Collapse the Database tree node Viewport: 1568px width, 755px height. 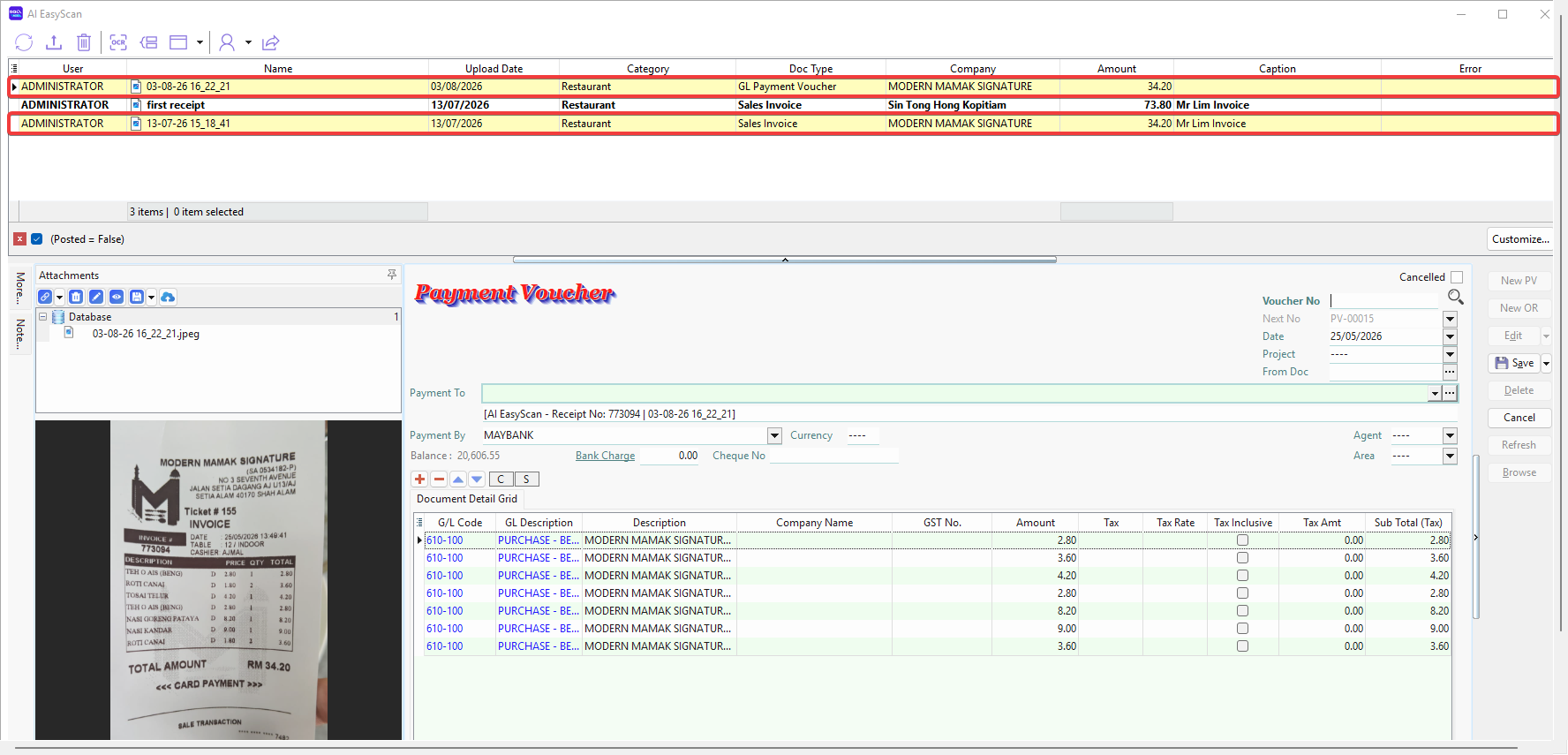[x=42, y=316]
